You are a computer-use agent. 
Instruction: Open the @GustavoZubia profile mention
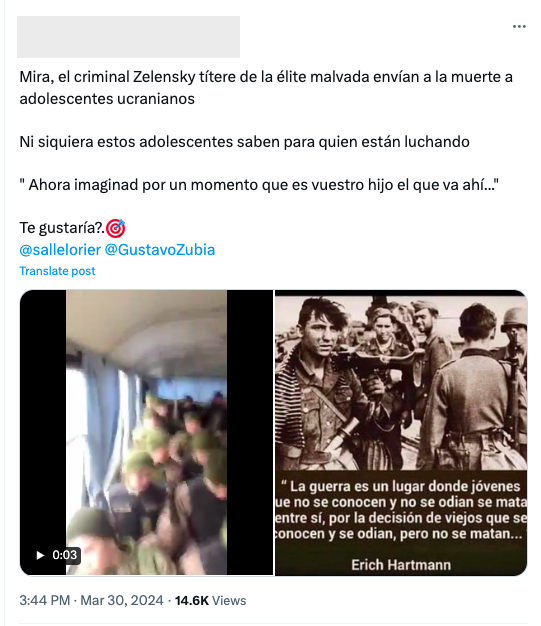160,250
